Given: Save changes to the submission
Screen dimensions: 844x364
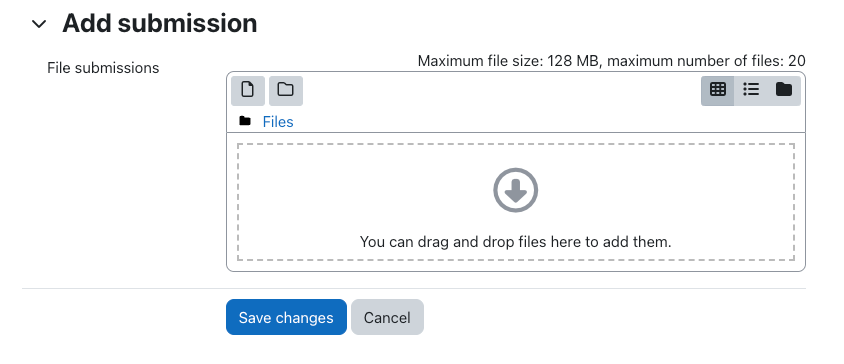Looking at the screenshot, I should (286, 317).
